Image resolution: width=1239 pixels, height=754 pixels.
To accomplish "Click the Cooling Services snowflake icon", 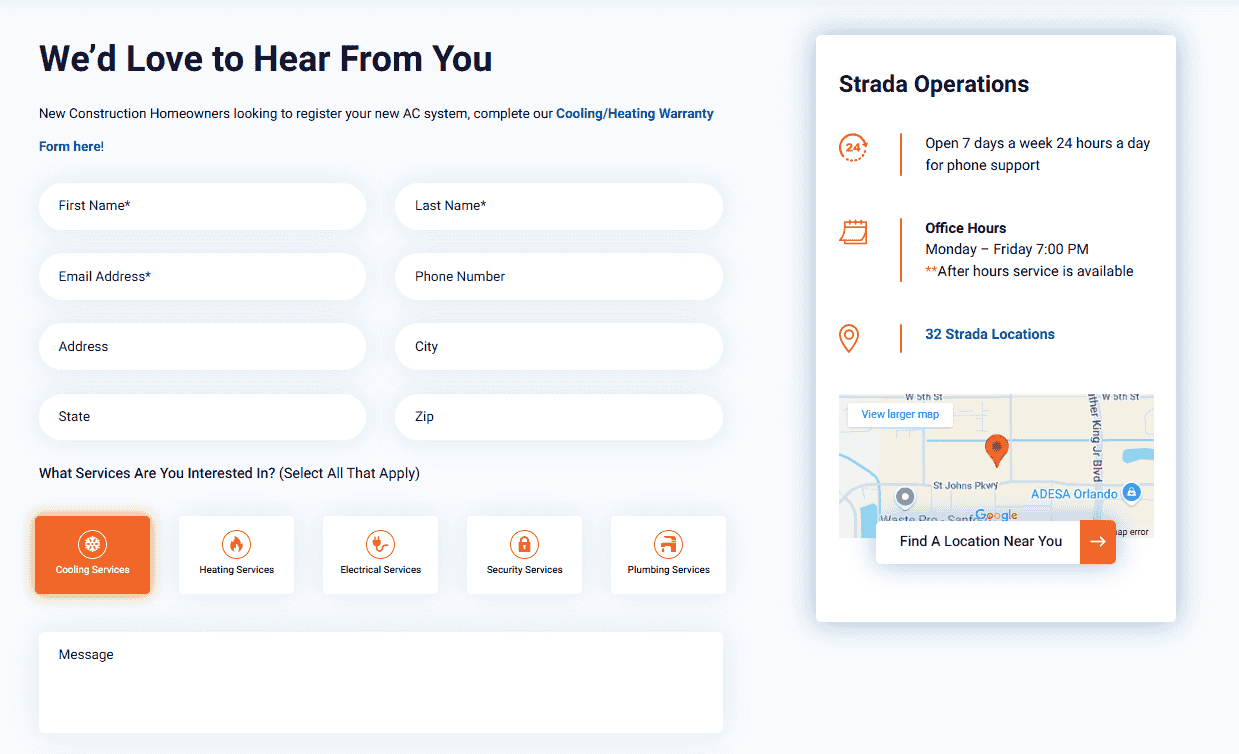I will [x=92, y=544].
